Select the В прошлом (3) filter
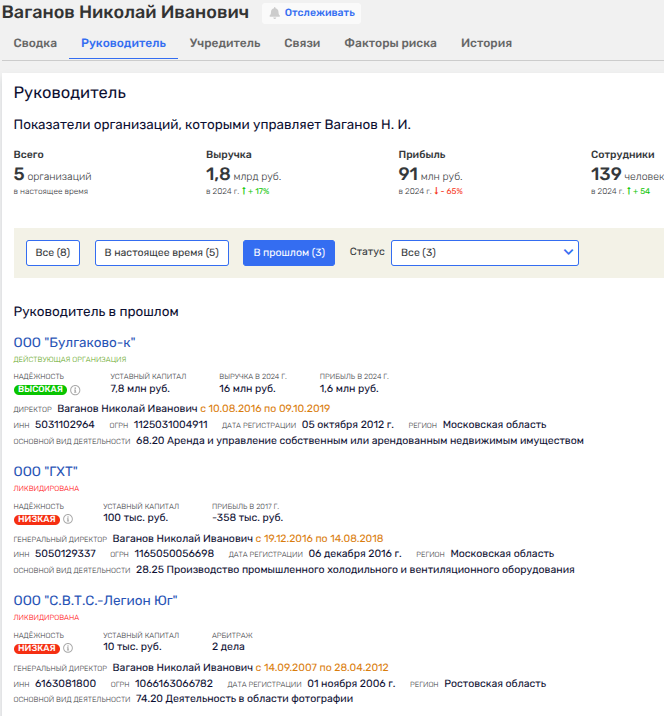This screenshot has height=716, width=664. 289,253
